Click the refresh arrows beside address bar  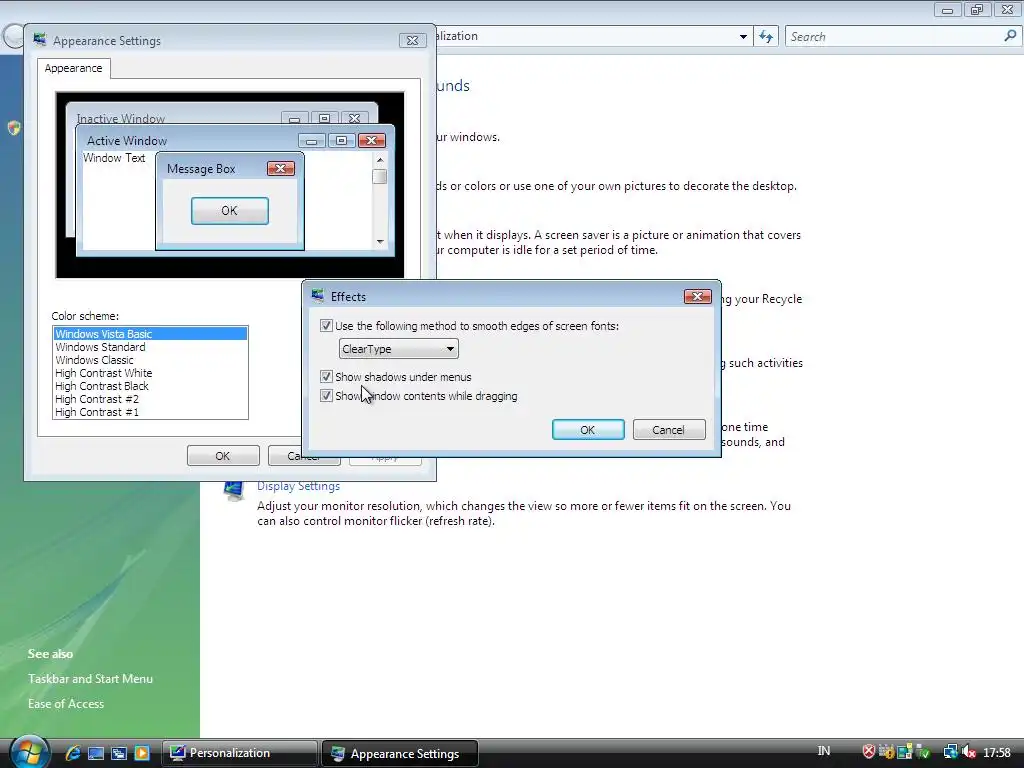766,37
